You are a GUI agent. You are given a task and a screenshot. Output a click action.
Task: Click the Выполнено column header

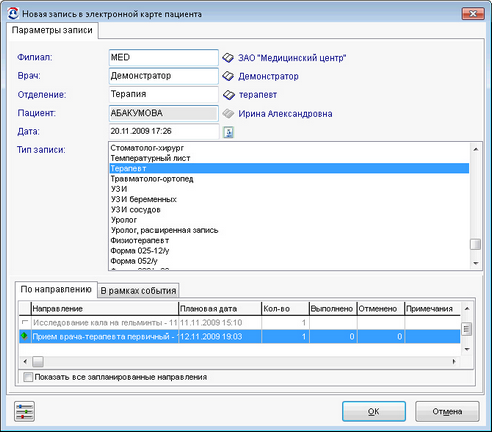tap(333, 309)
